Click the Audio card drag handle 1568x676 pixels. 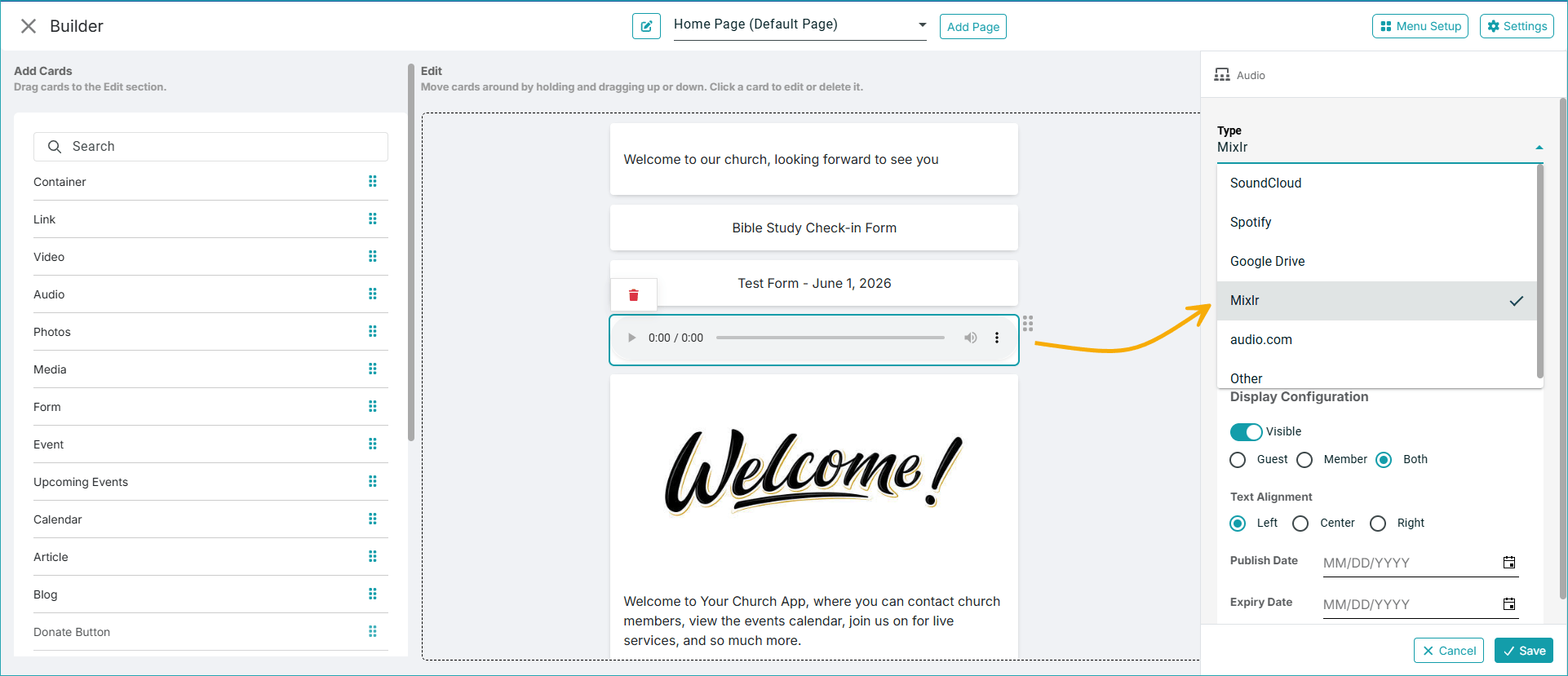pos(373,294)
